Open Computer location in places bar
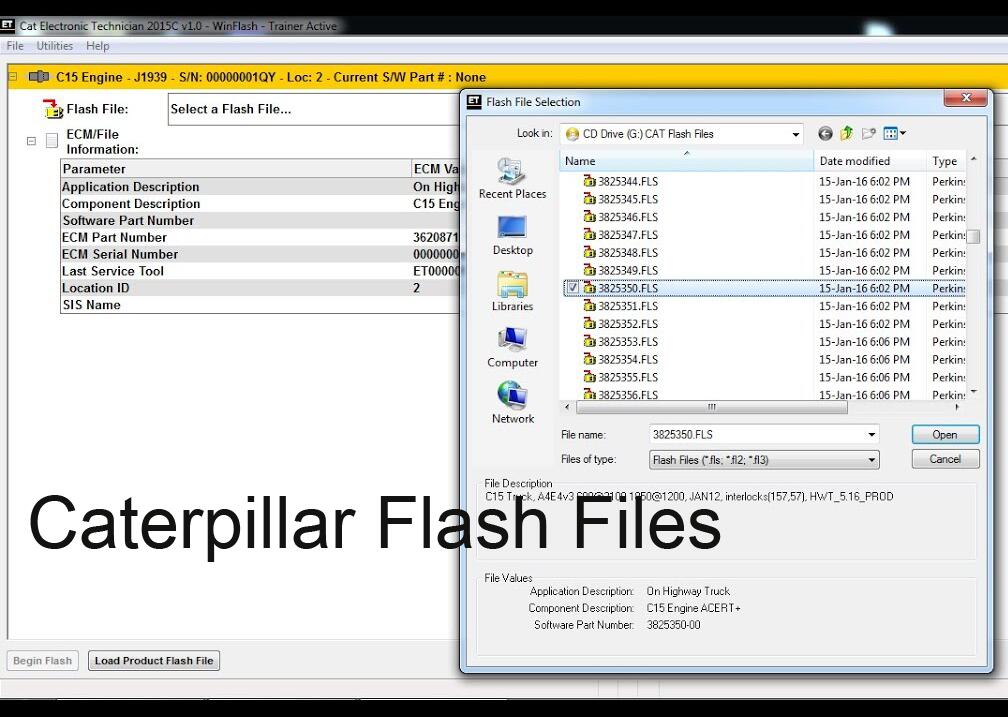The image size is (1008, 717). [x=512, y=348]
